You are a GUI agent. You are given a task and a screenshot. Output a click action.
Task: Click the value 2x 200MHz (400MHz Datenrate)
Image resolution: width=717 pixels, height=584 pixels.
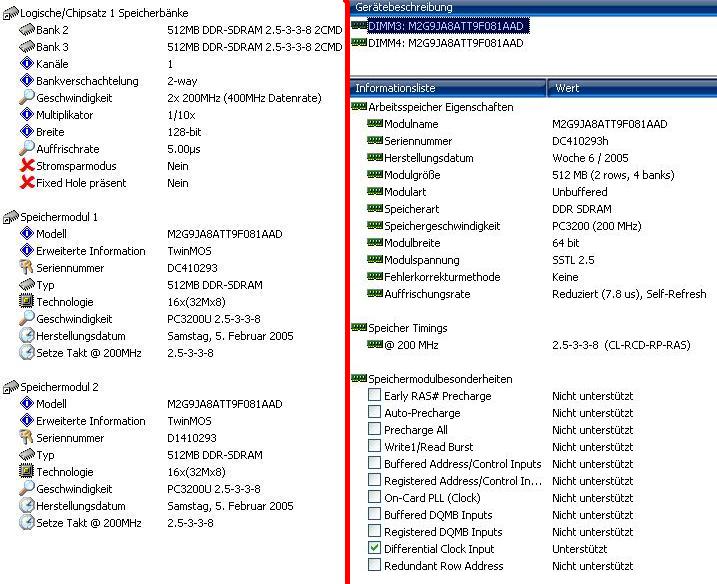[245, 98]
